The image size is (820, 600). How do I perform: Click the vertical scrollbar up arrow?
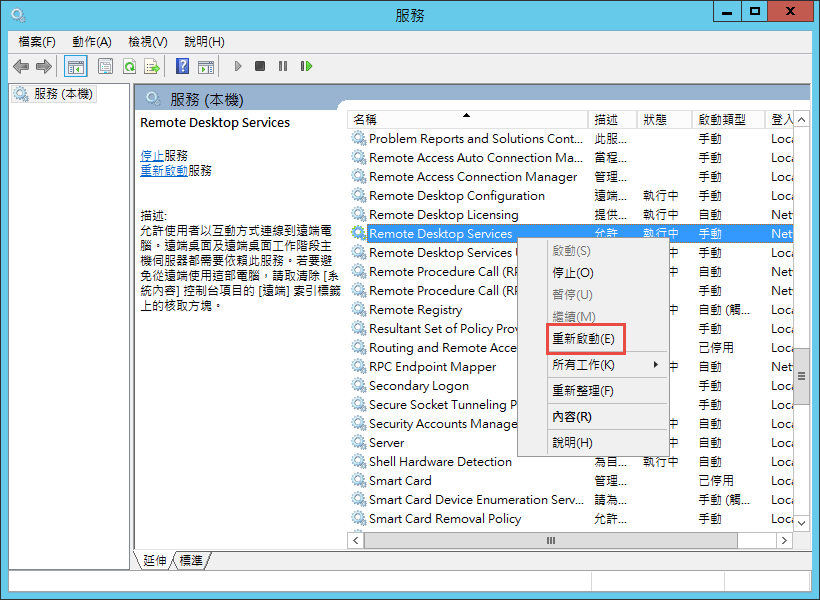(801, 120)
